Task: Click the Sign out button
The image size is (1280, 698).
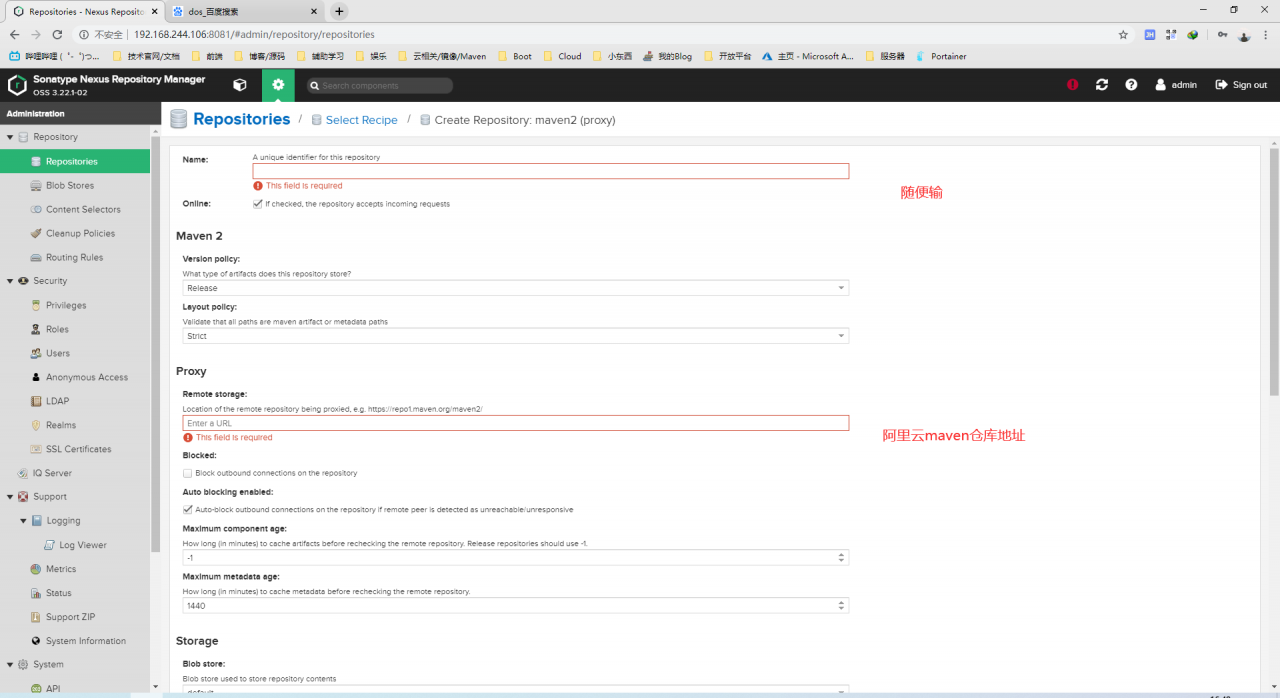Action: coord(1241,85)
